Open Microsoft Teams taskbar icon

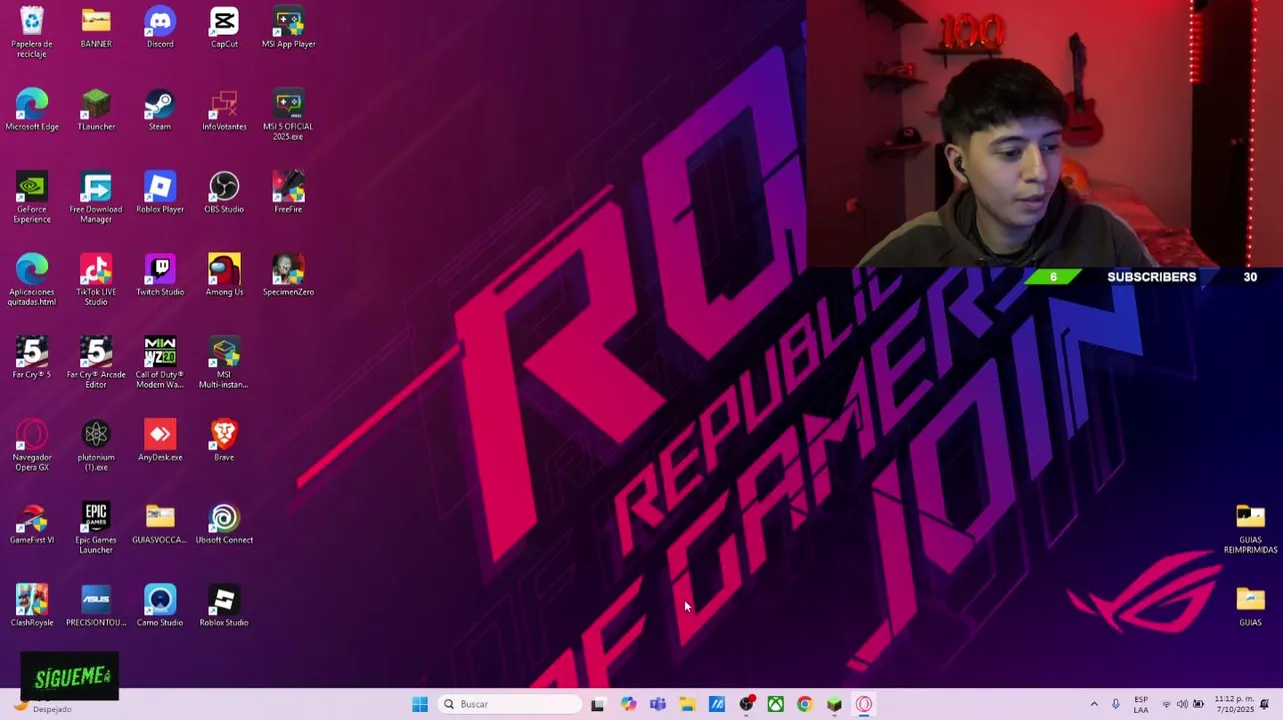[x=658, y=704]
